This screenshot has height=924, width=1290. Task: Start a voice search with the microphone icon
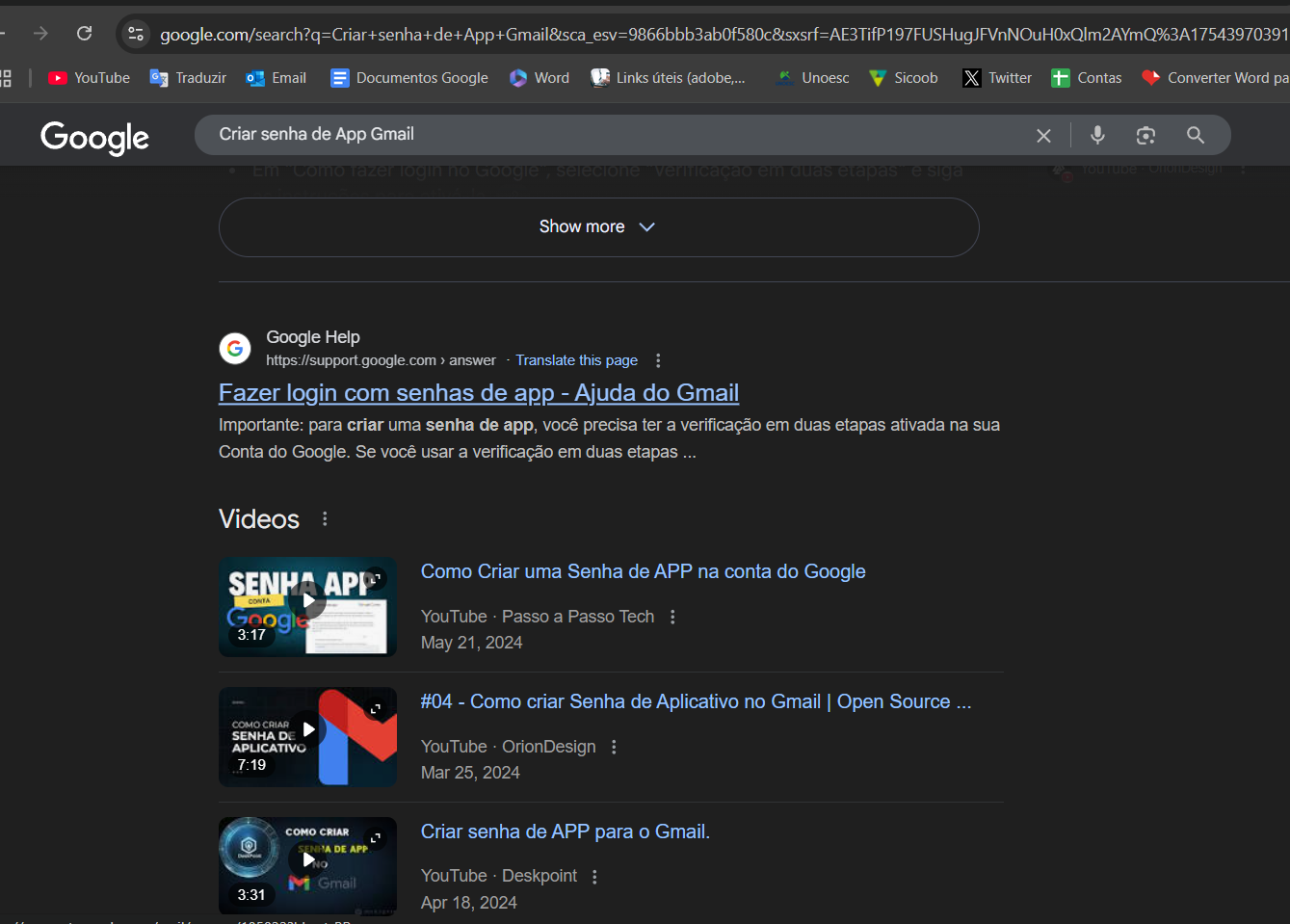click(x=1097, y=135)
